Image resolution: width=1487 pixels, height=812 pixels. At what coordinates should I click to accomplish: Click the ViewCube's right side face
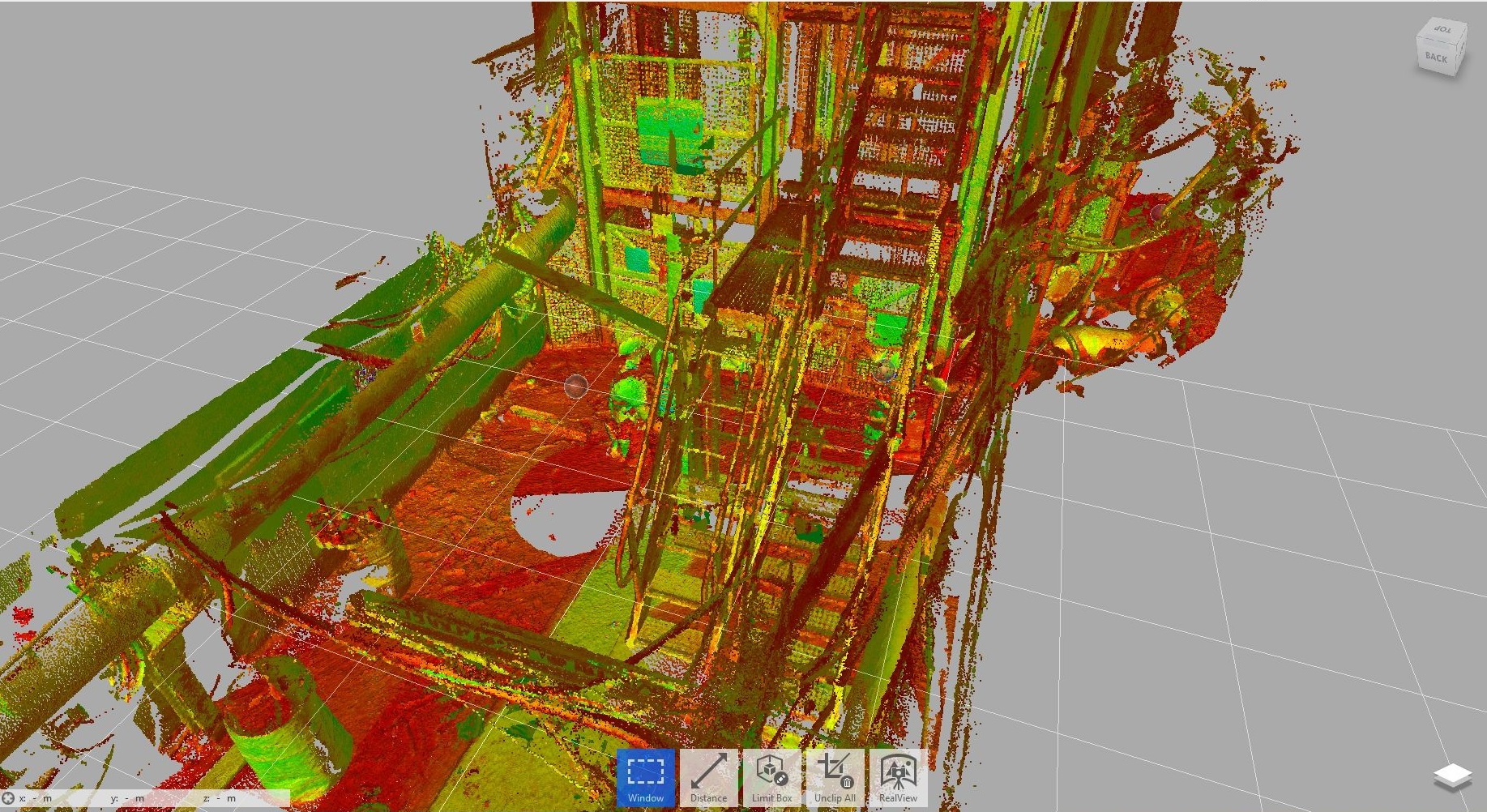point(1461,53)
